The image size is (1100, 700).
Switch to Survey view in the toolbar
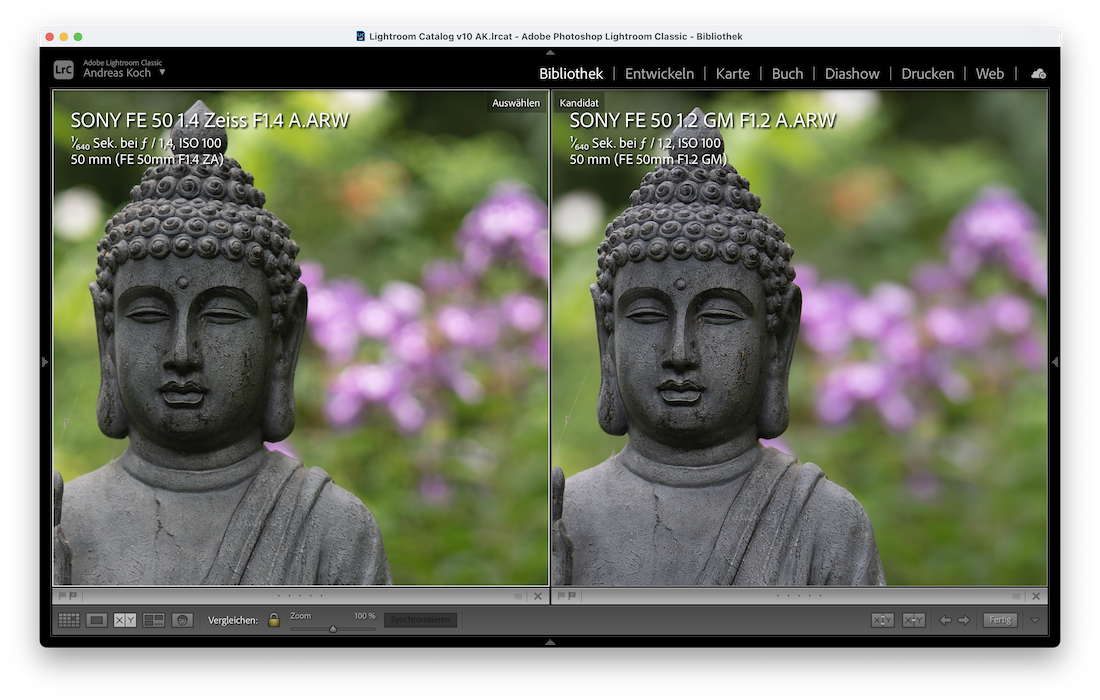click(x=153, y=620)
